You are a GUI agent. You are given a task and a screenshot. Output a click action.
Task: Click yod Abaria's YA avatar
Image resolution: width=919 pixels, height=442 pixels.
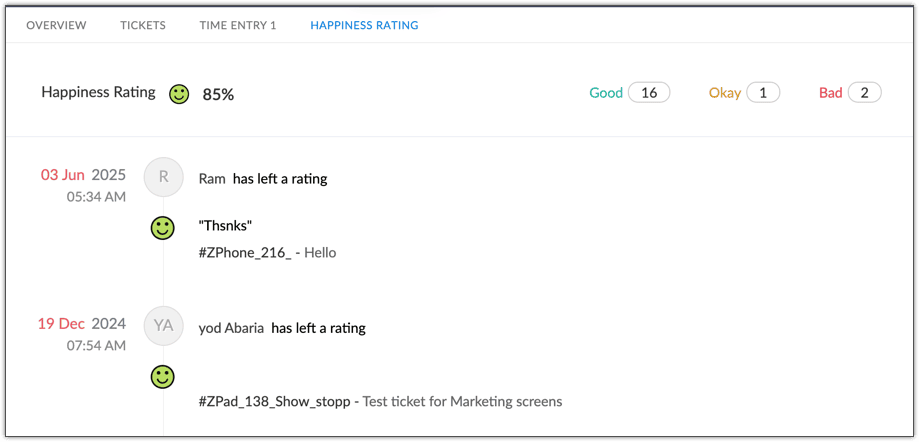click(164, 326)
